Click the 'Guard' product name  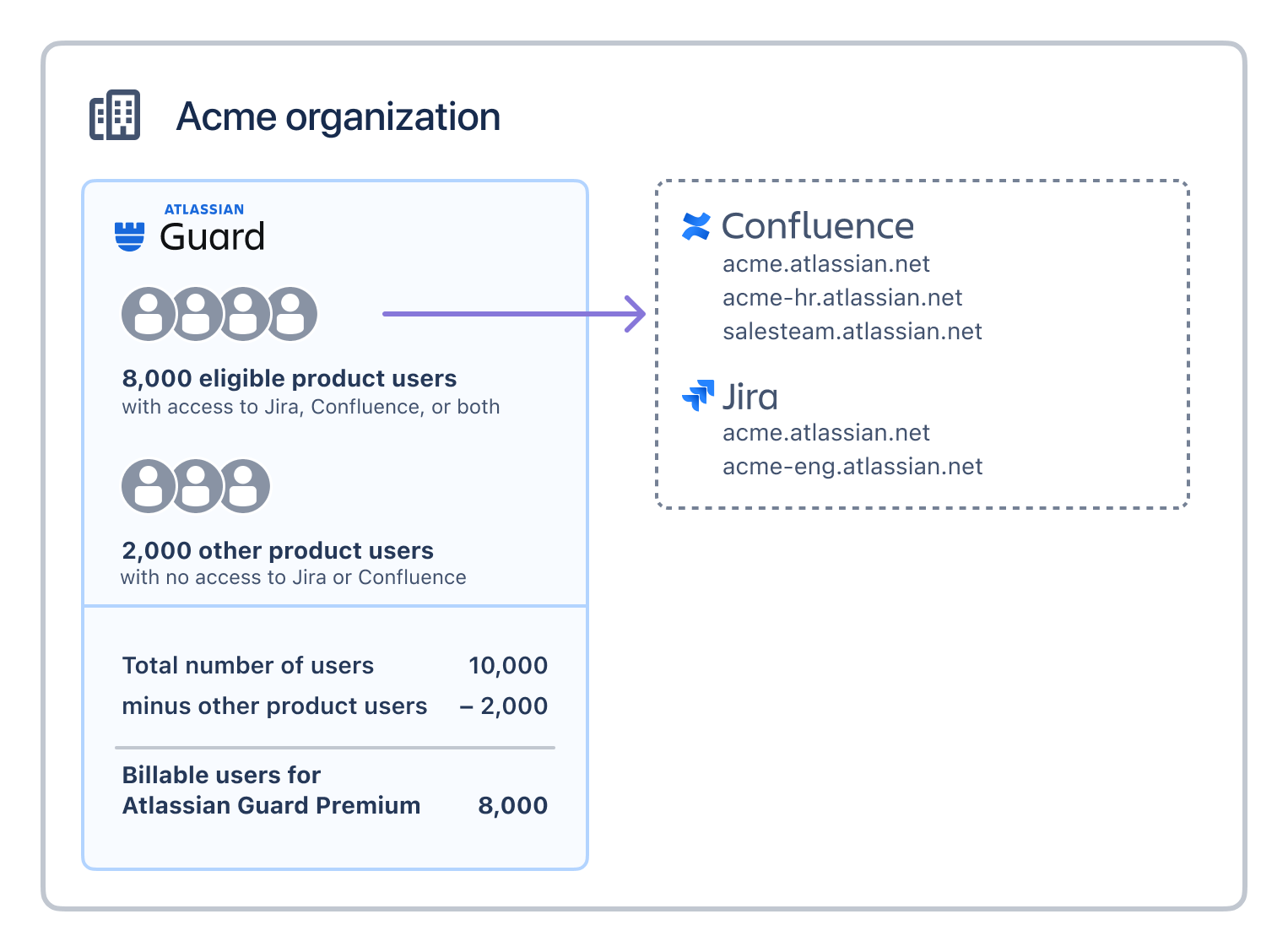[213, 237]
